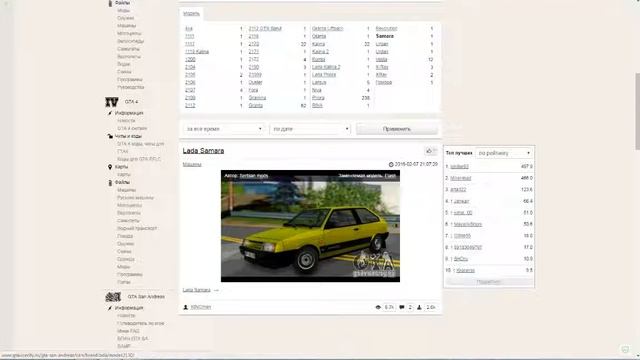Open the third-ranked user in Топ лучших

(x=458, y=190)
